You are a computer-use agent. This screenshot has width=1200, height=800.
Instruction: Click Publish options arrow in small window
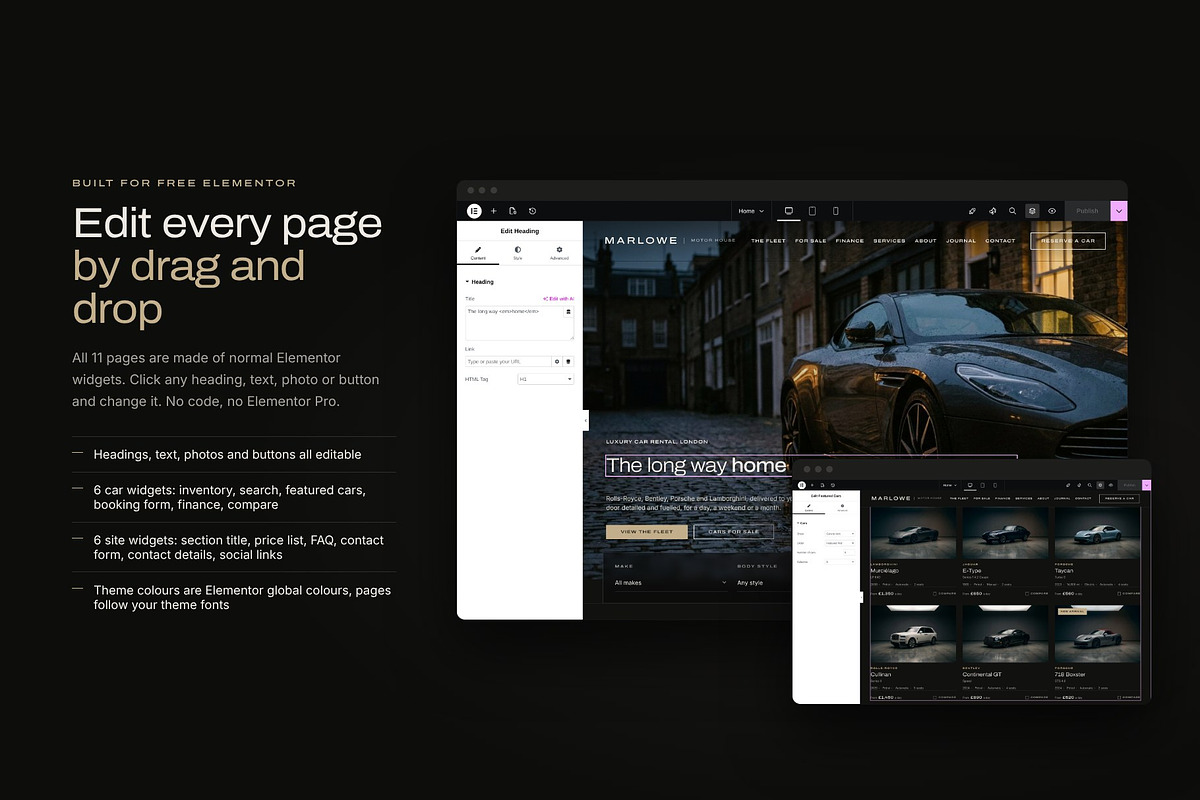1146,485
